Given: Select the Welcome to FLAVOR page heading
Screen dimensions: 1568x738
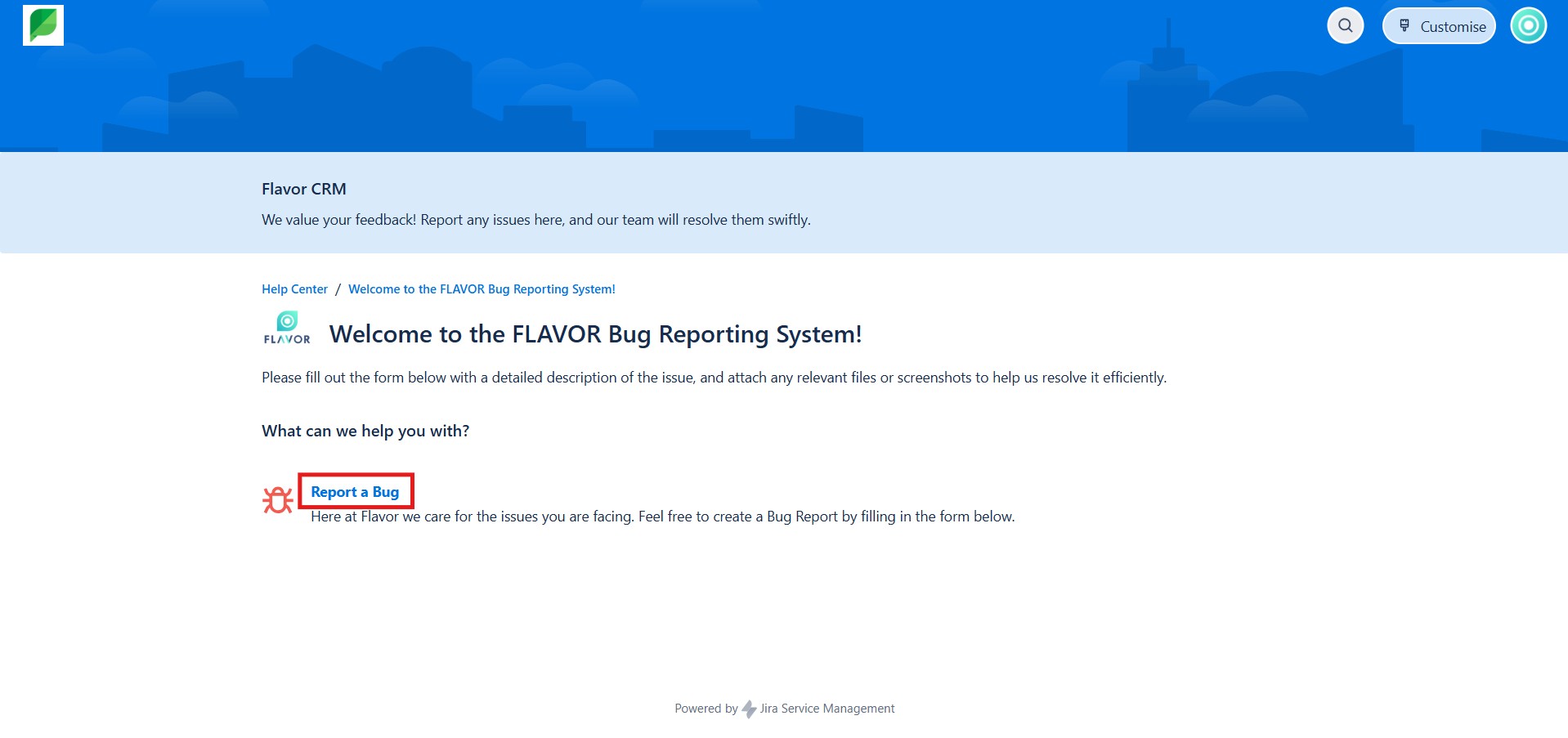Looking at the screenshot, I should click(595, 334).
